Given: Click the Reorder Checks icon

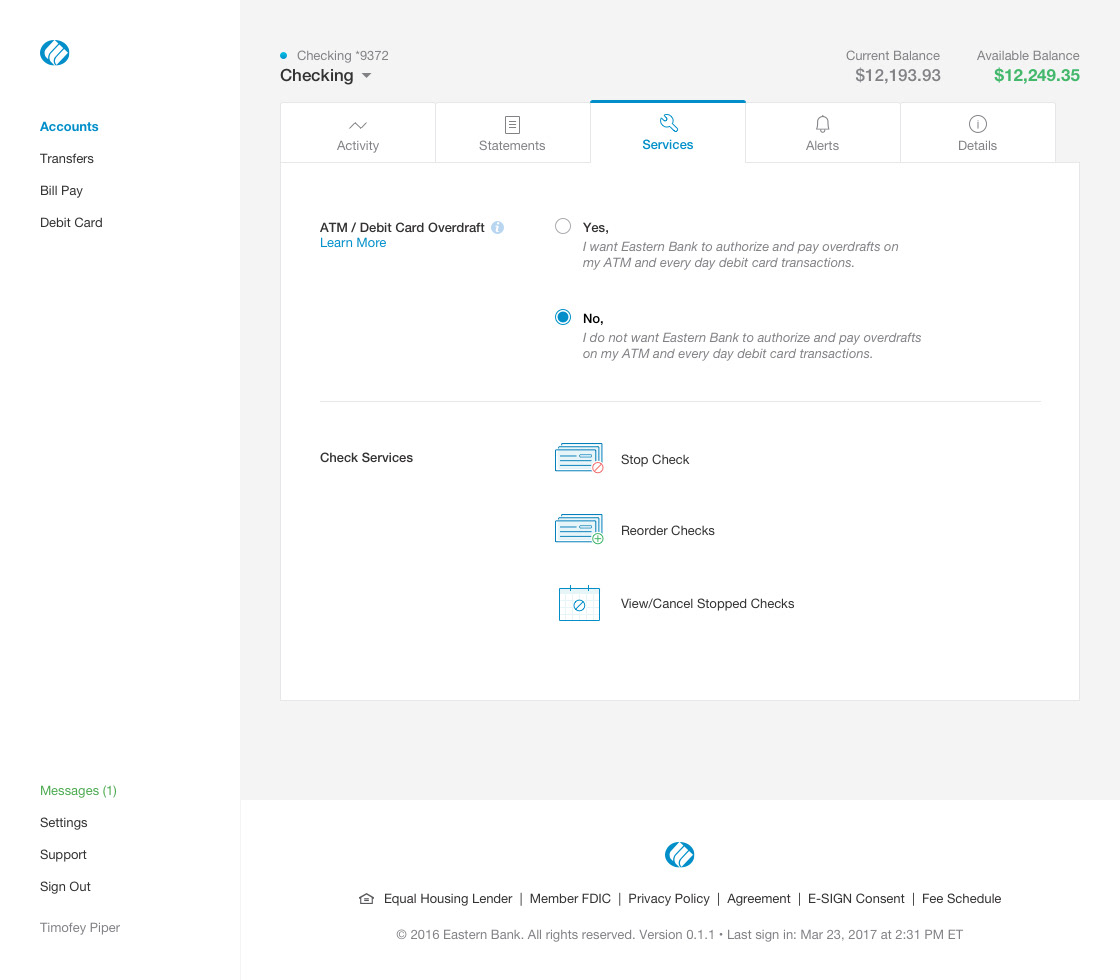Looking at the screenshot, I should point(579,529).
